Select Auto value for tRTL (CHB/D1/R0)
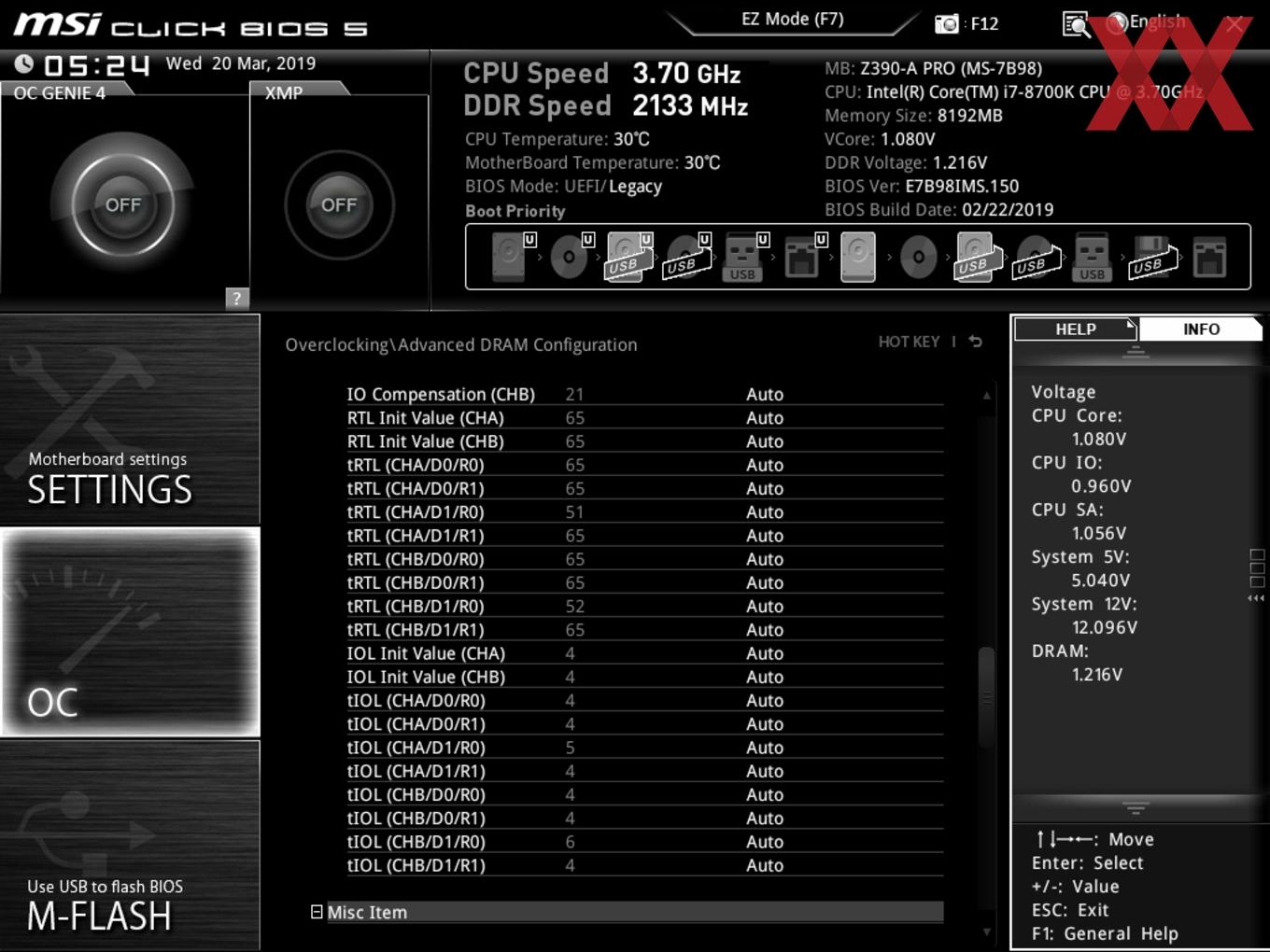Image resolution: width=1270 pixels, height=952 pixels. click(765, 606)
